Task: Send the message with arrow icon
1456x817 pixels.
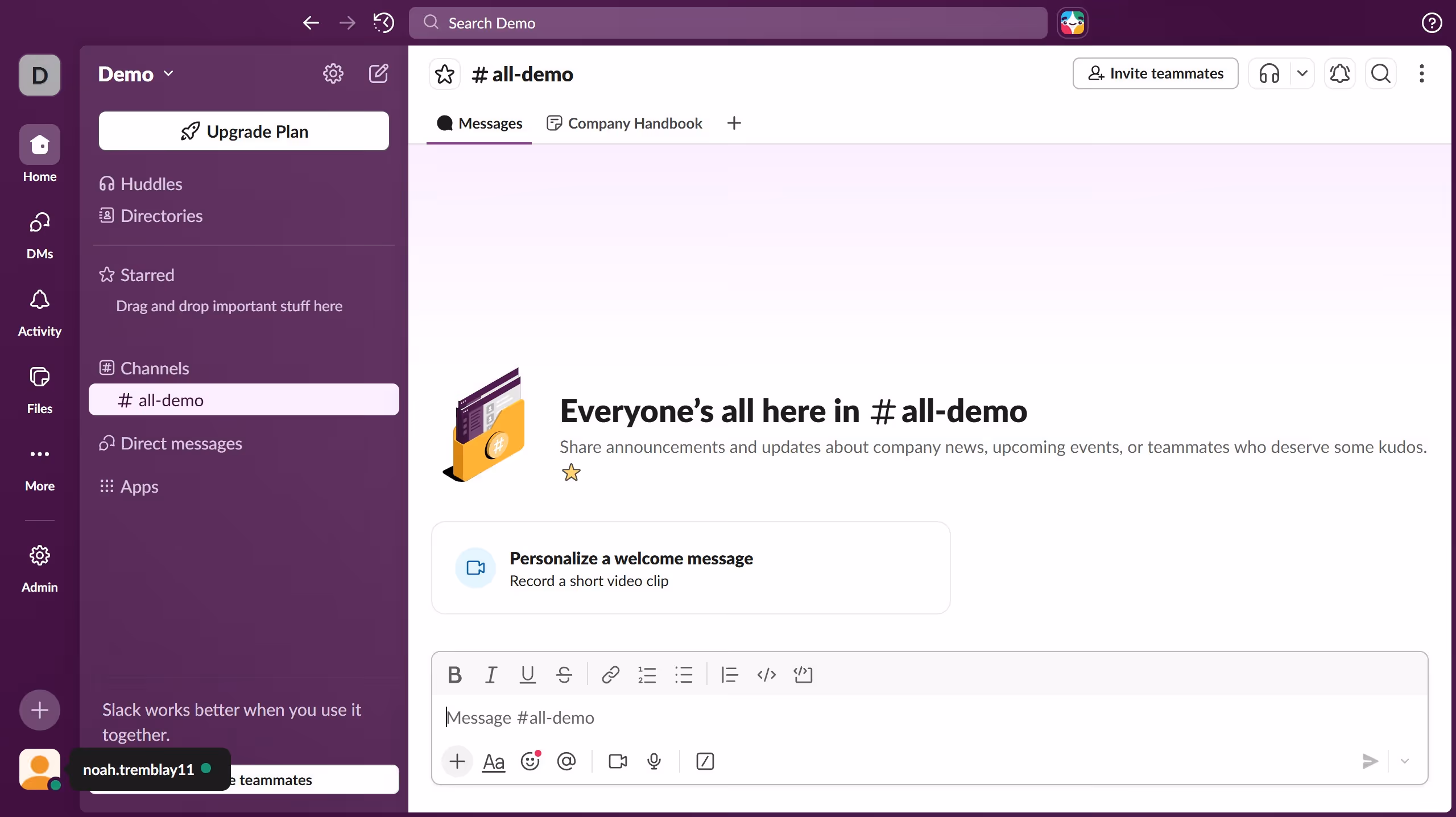Action: click(1370, 761)
